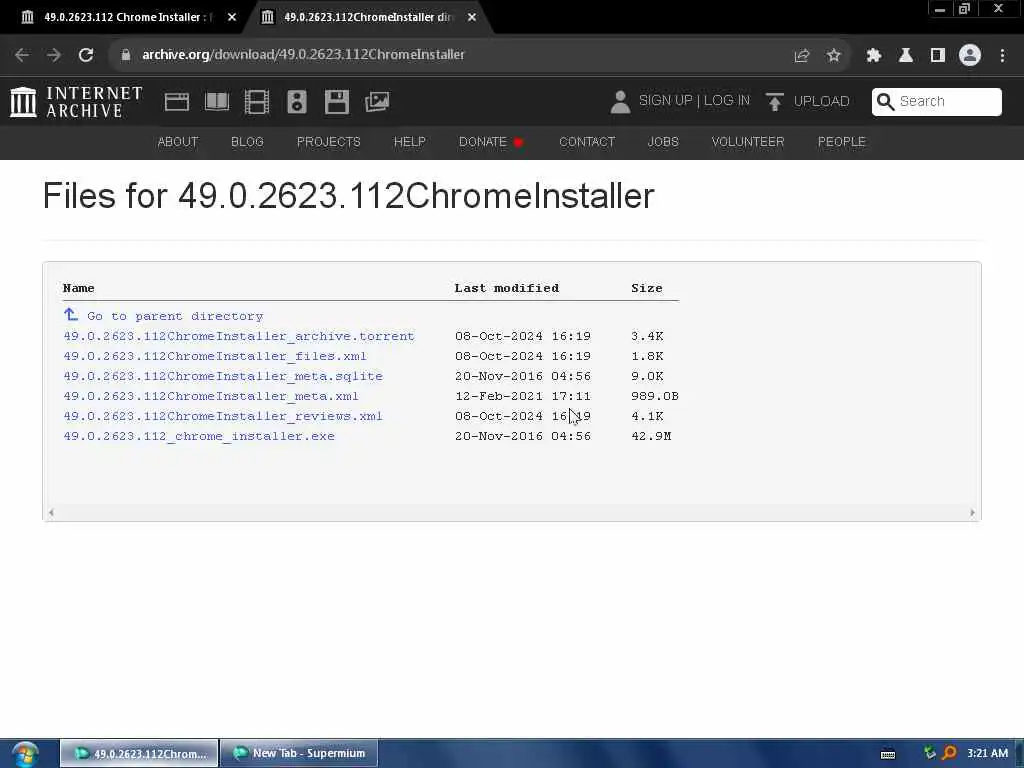Open the three-dot browser menu
The height and width of the screenshot is (768, 1024).
click(x=1002, y=56)
